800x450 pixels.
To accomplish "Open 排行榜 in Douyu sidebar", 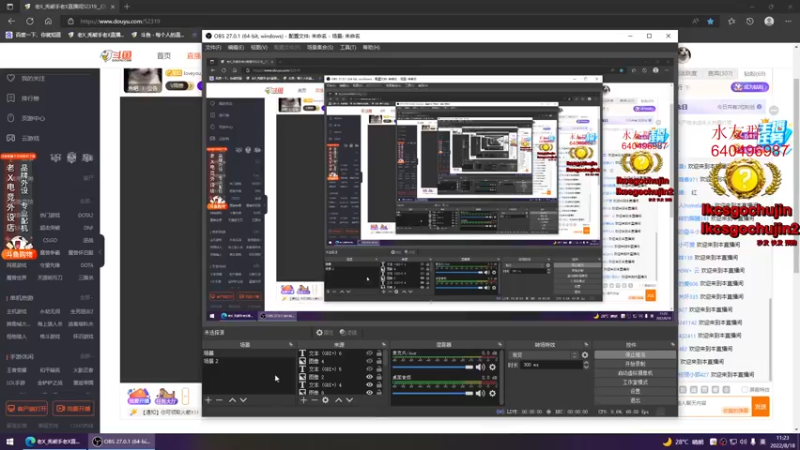I will point(30,98).
